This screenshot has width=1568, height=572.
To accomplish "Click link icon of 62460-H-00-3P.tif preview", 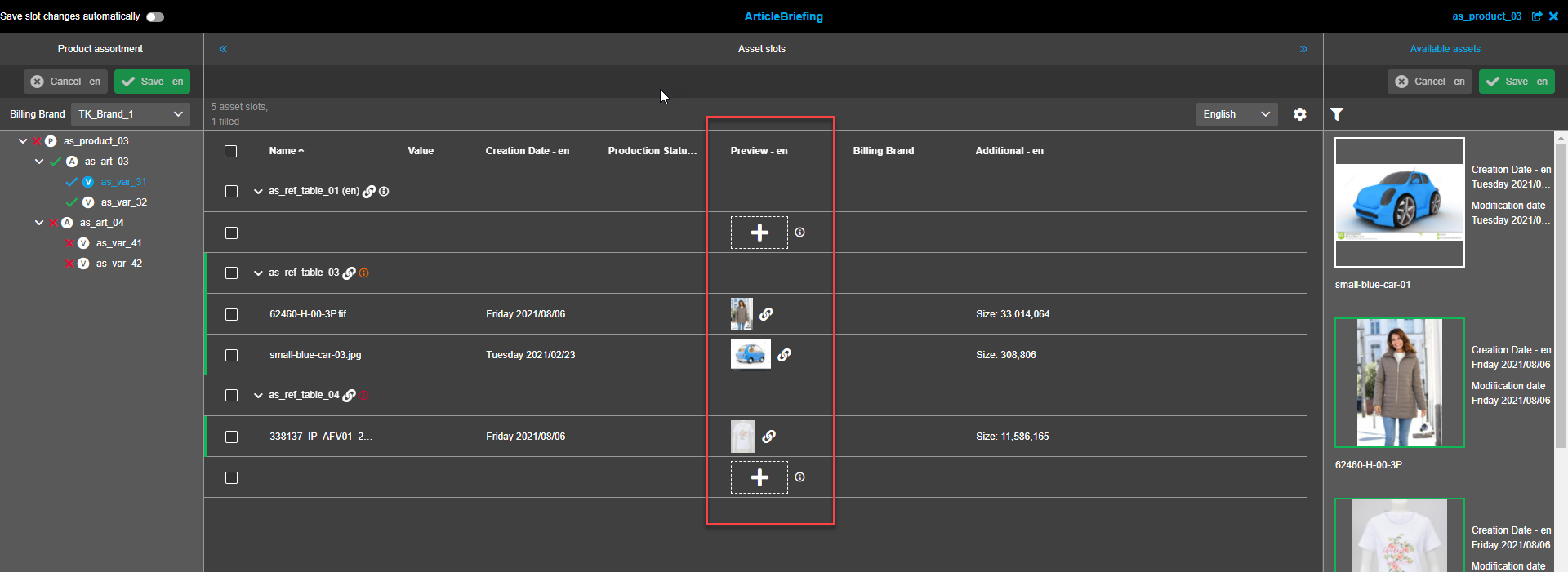I will pyautogui.click(x=766, y=314).
